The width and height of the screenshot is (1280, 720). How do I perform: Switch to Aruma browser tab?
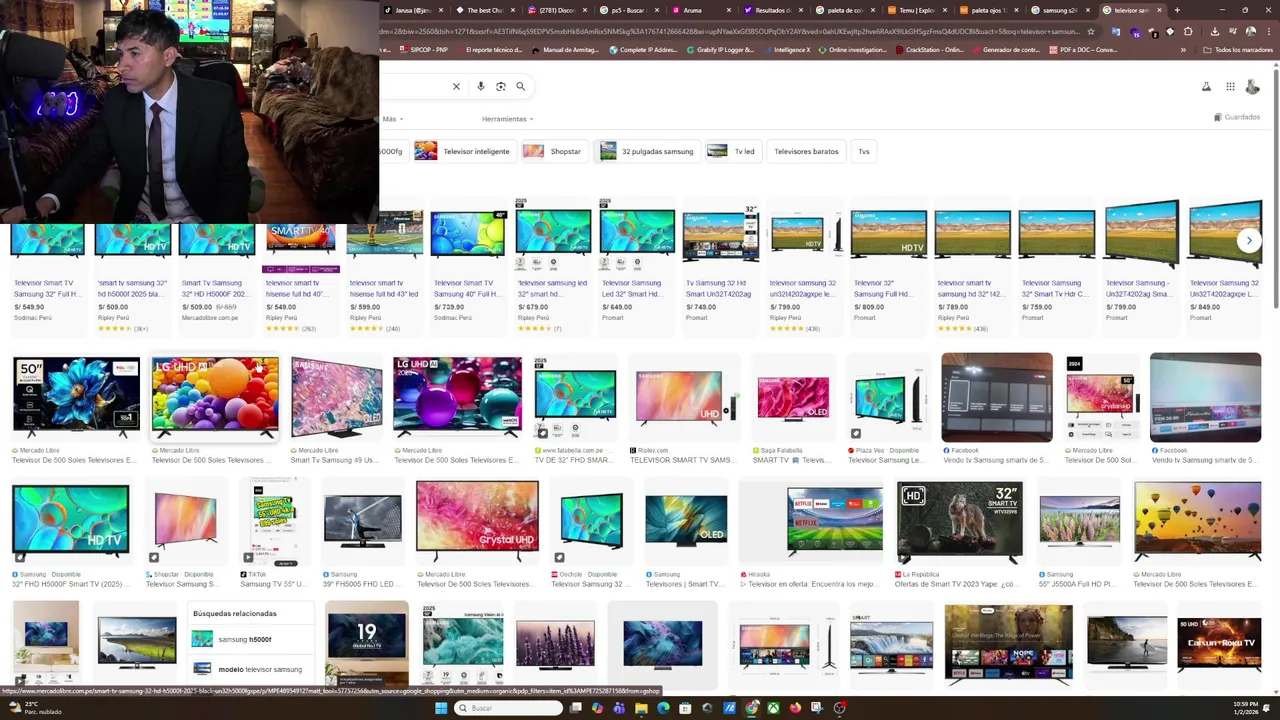pos(702,10)
